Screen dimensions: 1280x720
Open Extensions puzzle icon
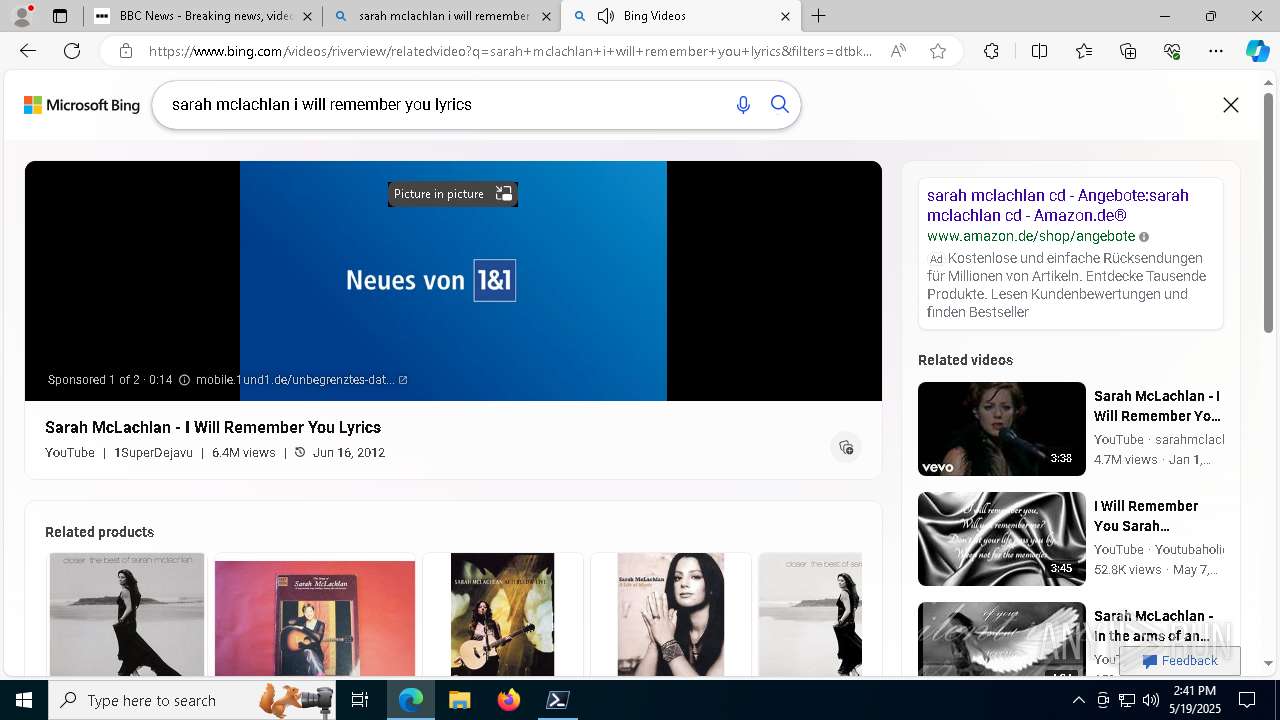(x=991, y=51)
